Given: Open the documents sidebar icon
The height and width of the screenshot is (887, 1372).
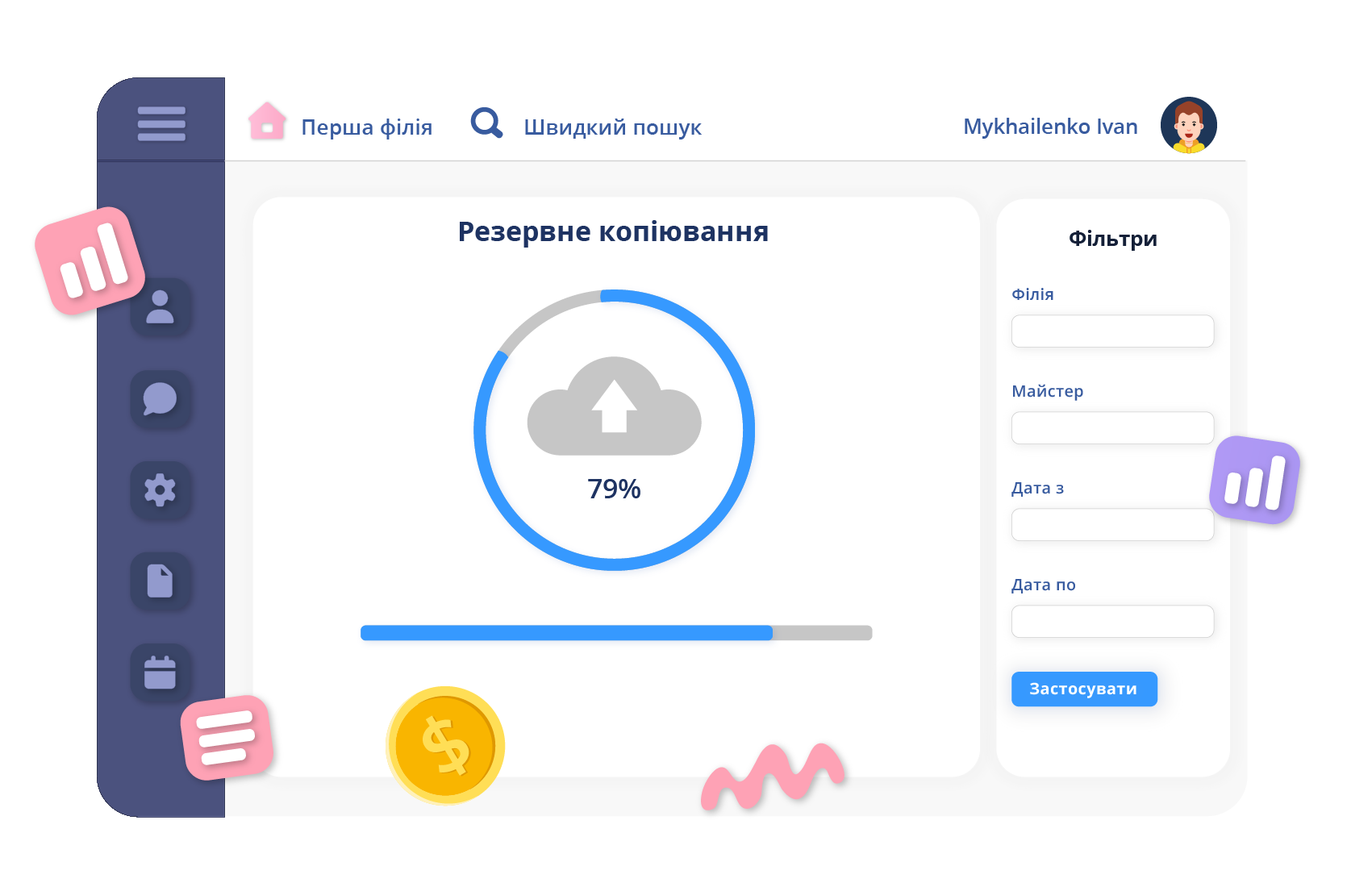Looking at the screenshot, I should 161,581.
